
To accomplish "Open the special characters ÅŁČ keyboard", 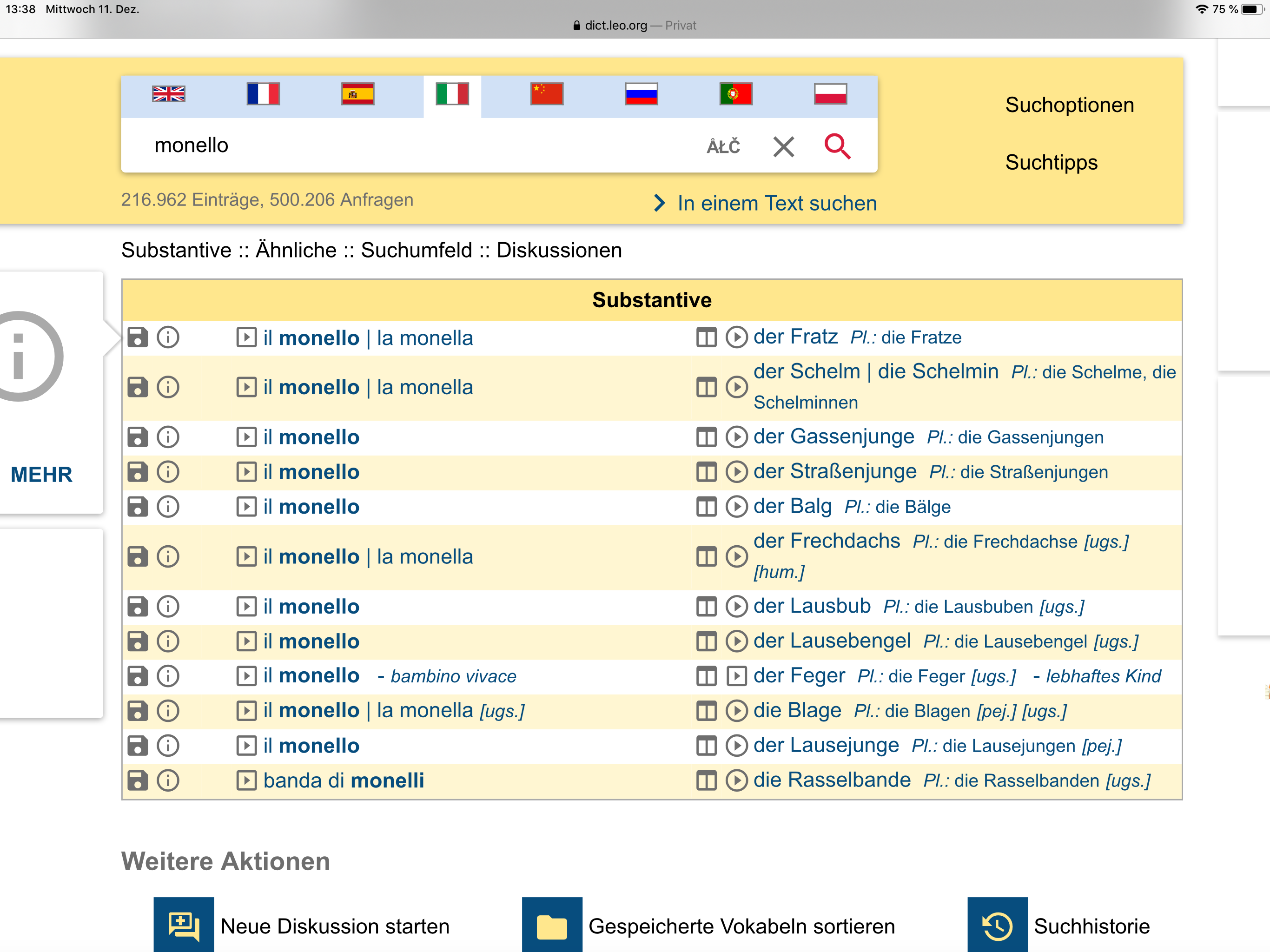I will [x=723, y=146].
